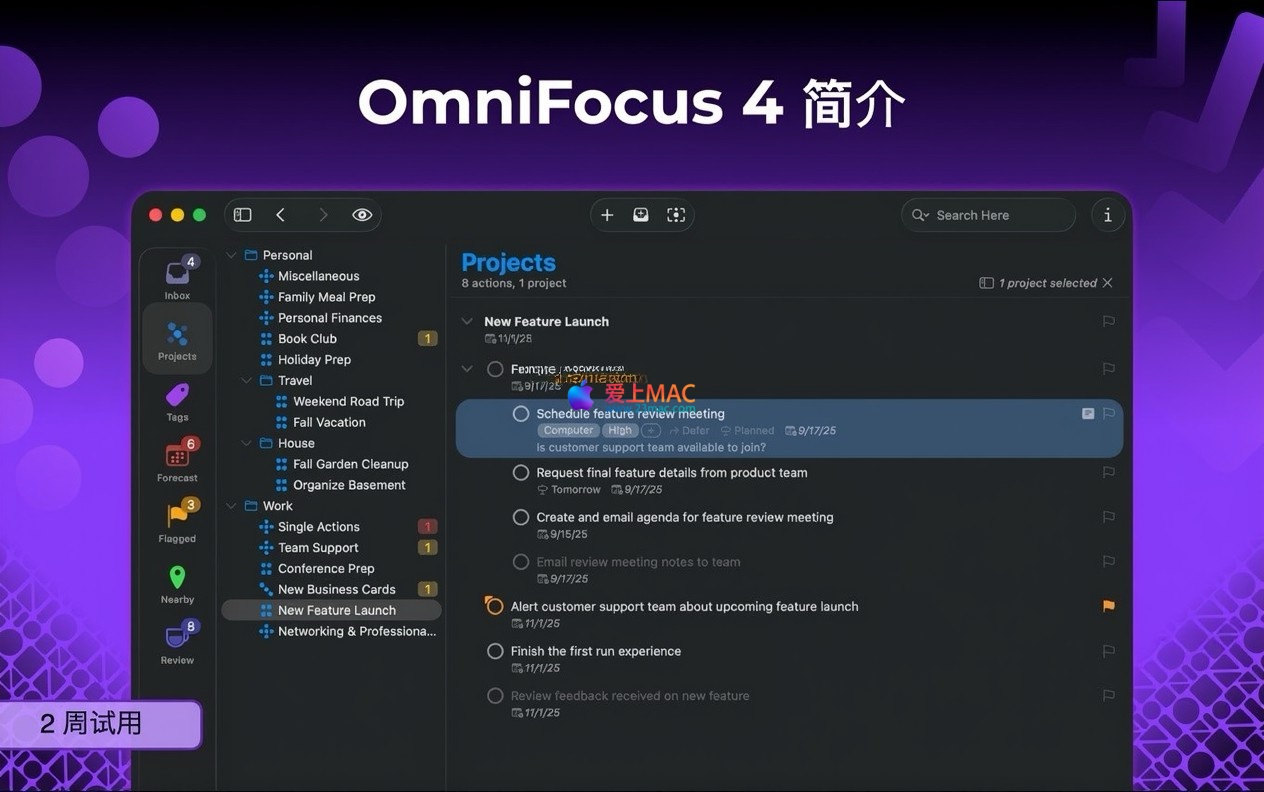This screenshot has height=792, width=1264.
Task: Complete "Schedule feature review meeting" circle
Action: click(x=521, y=413)
